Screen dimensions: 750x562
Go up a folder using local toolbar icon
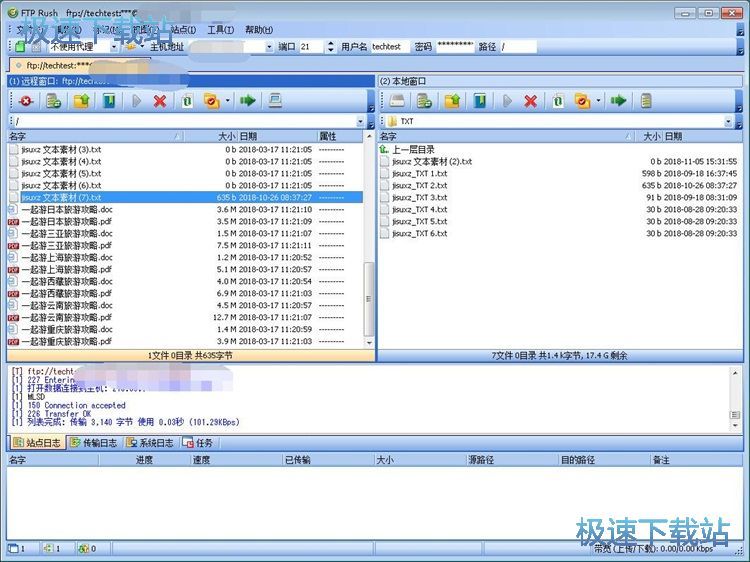tap(452, 101)
